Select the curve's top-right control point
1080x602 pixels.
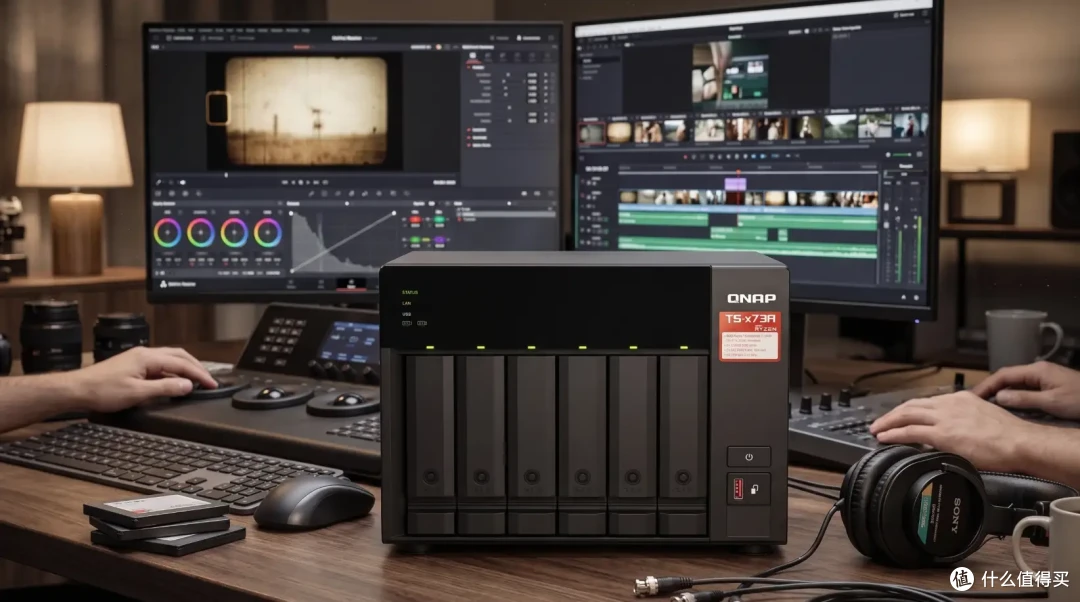[394, 214]
